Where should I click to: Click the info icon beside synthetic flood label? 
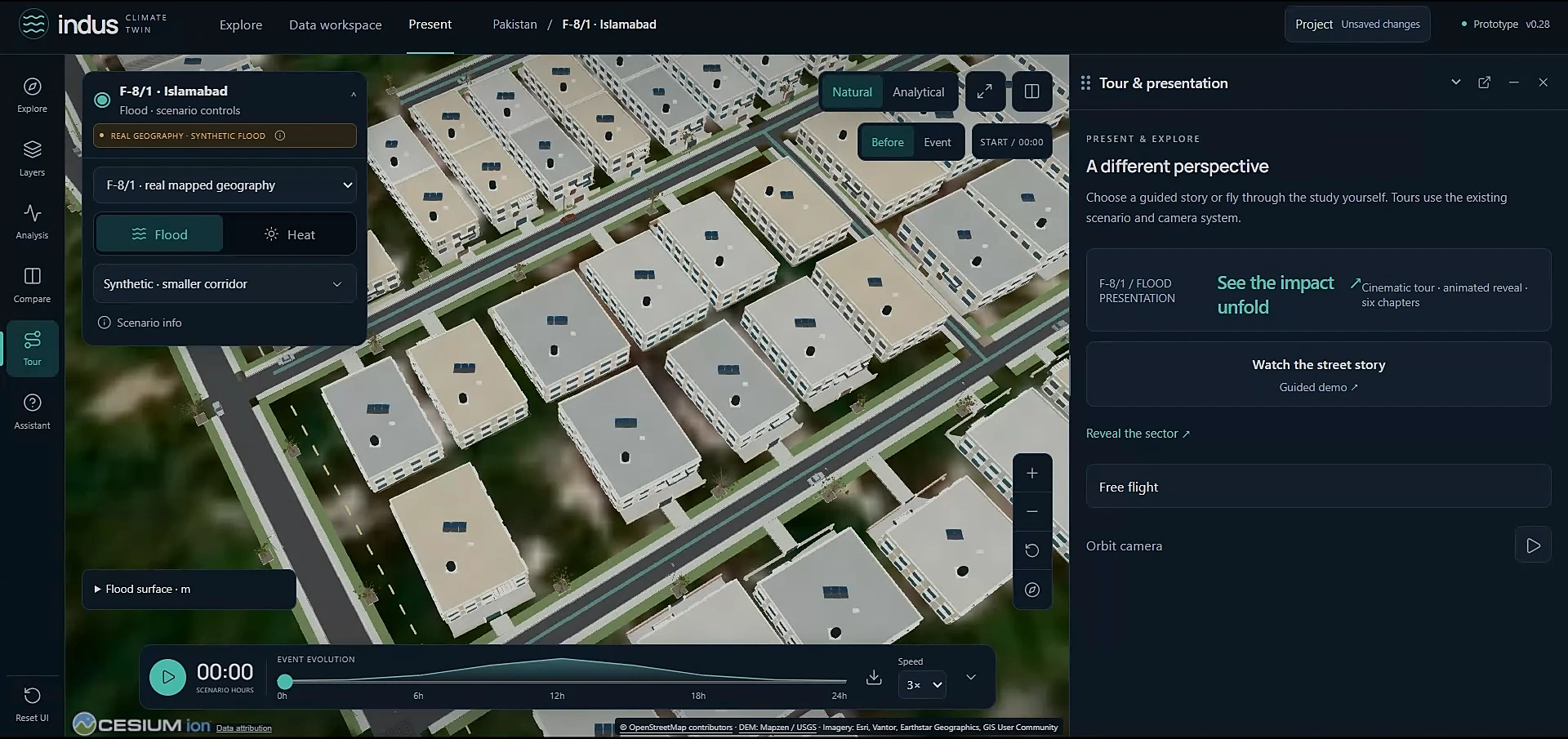coord(280,136)
